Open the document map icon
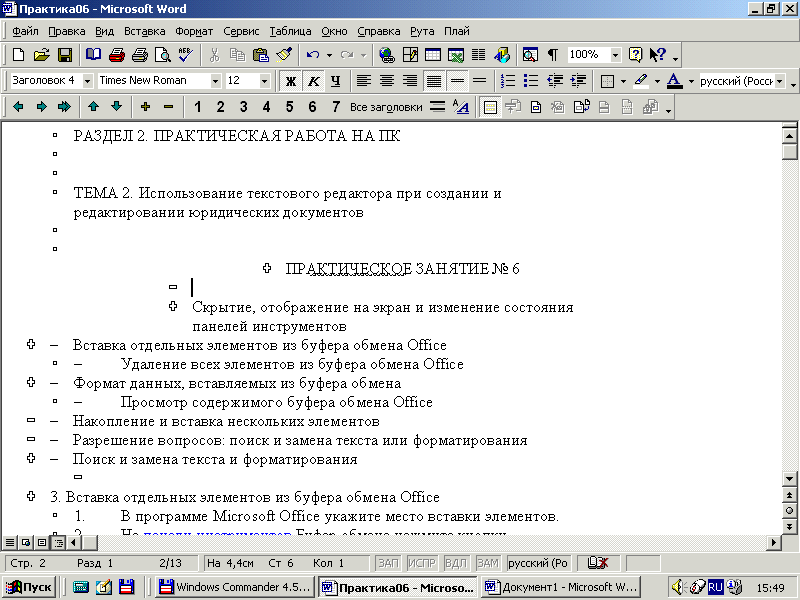Image resolution: width=800 pixels, height=600 pixels. point(530,55)
